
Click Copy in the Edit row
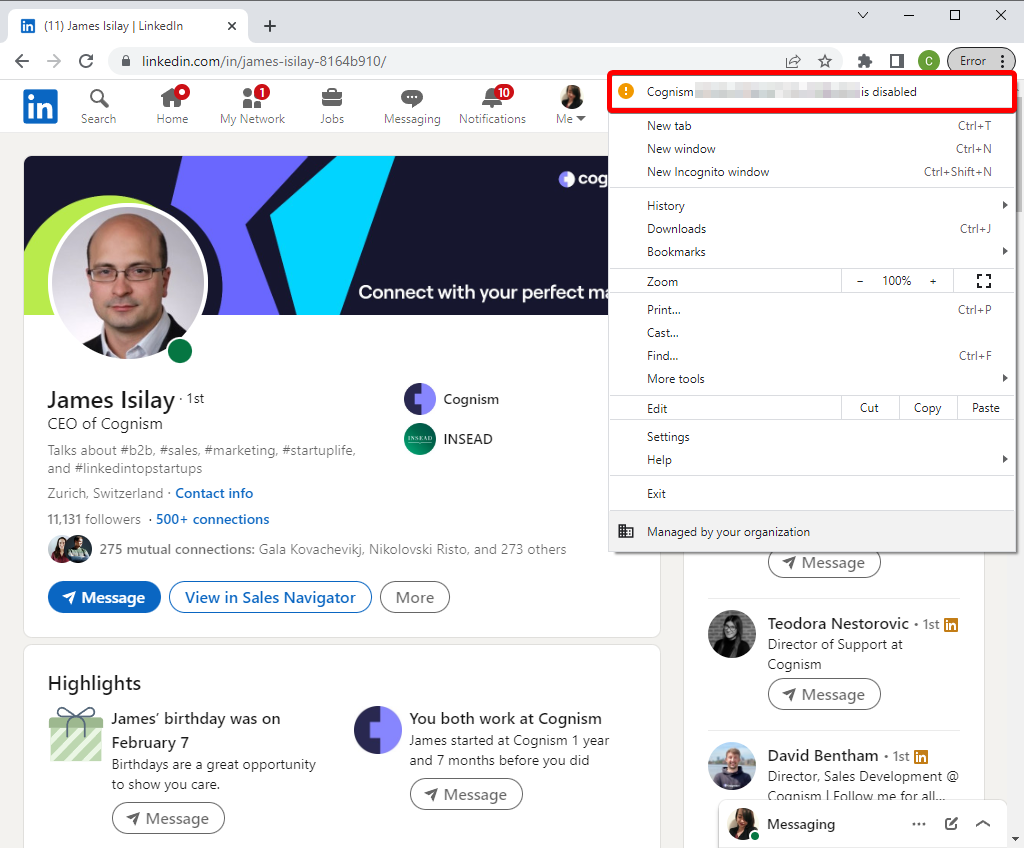pos(927,408)
